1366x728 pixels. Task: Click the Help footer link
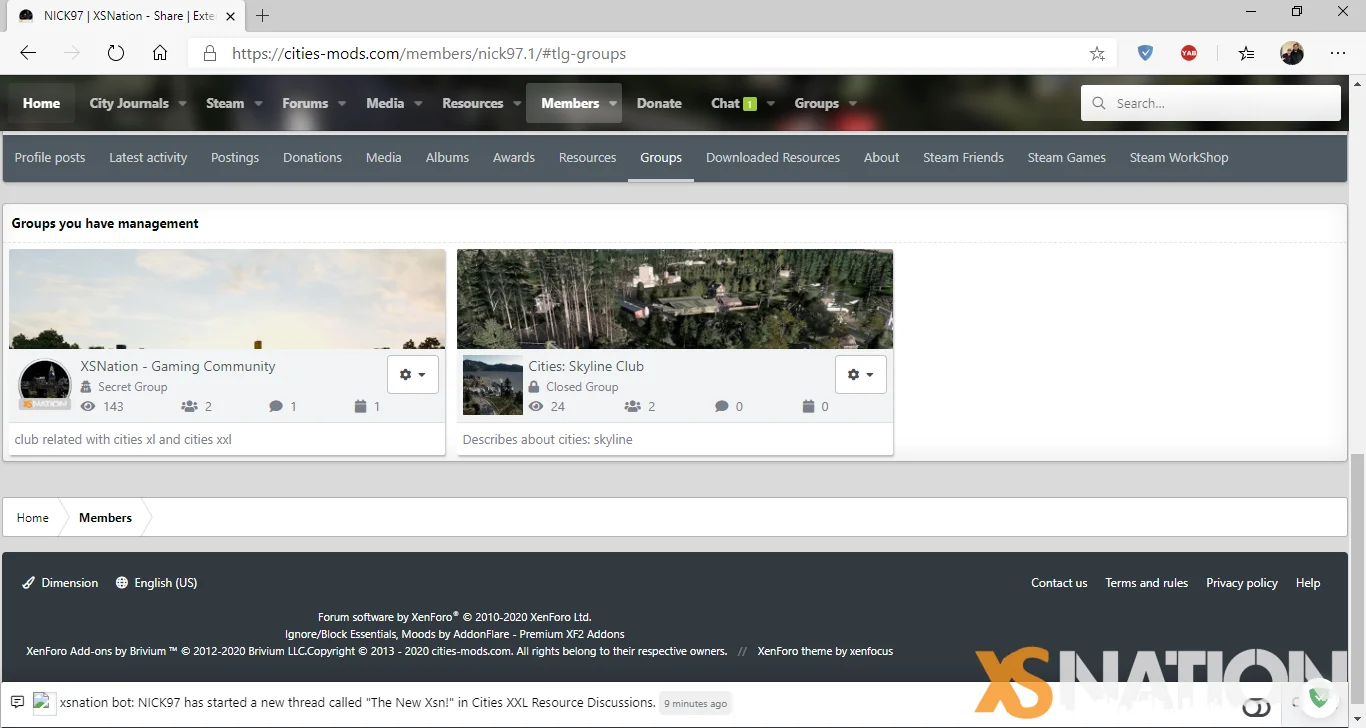point(1308,583)
